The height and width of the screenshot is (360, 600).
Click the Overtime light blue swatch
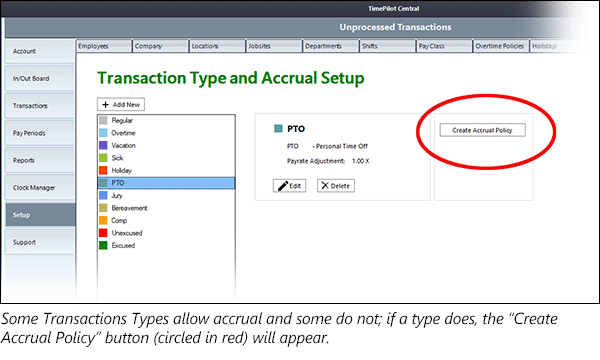click(103, 133)
